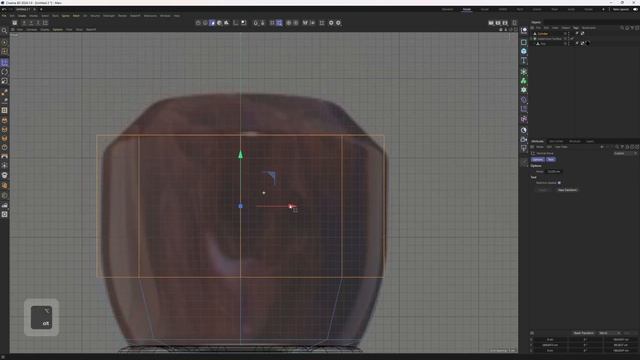Click the value field in Options section
This screenshot has height=360, width=640.
(x=554, y=171)
